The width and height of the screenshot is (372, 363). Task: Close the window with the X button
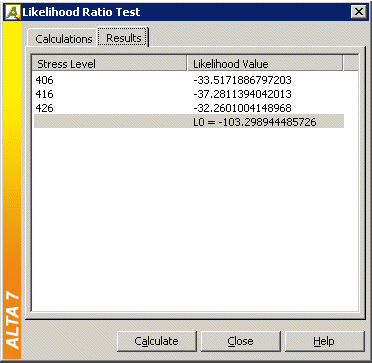[x=359, y=12]
